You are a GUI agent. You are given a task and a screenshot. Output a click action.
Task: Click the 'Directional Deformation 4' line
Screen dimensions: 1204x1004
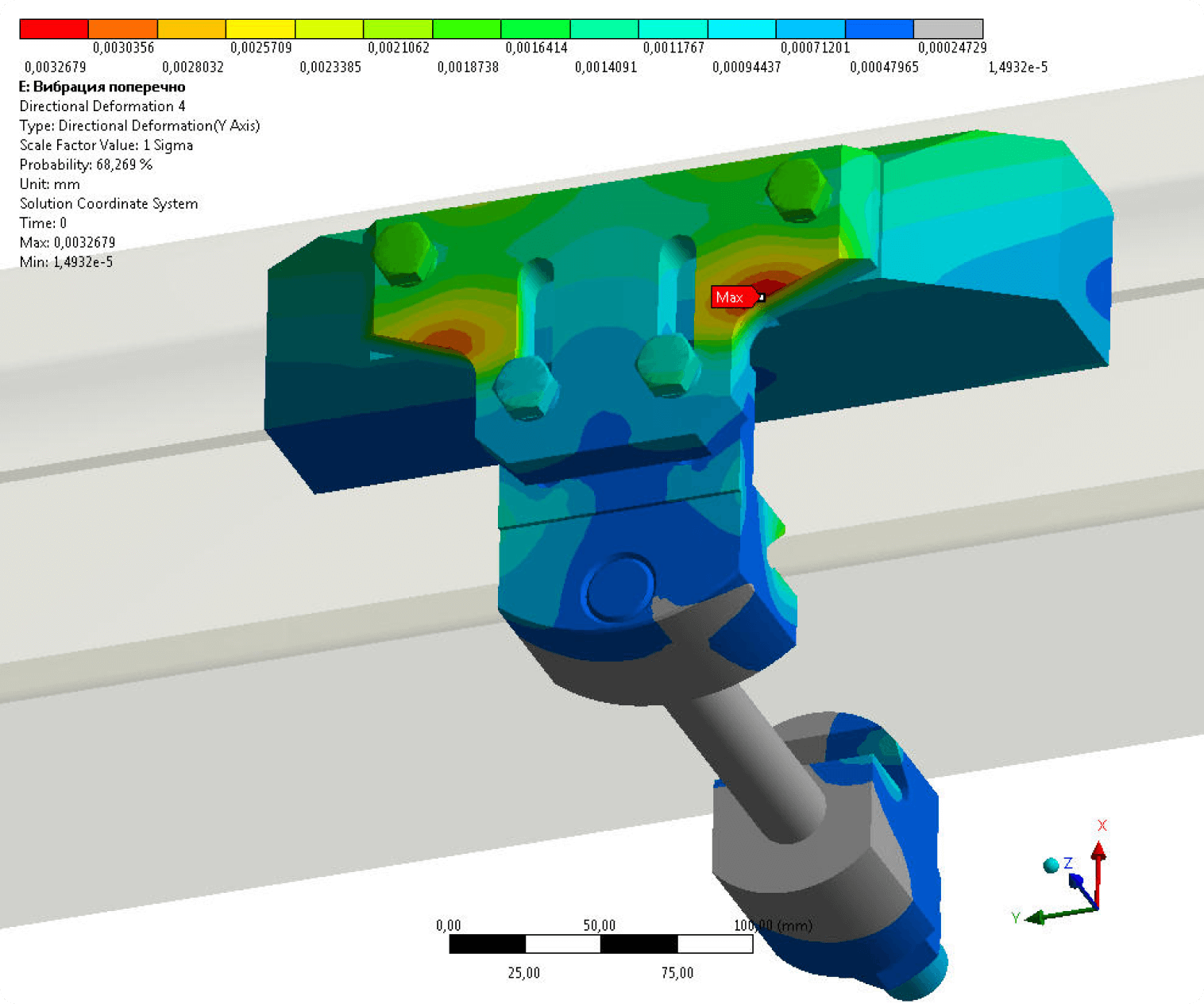click(102, 106)
